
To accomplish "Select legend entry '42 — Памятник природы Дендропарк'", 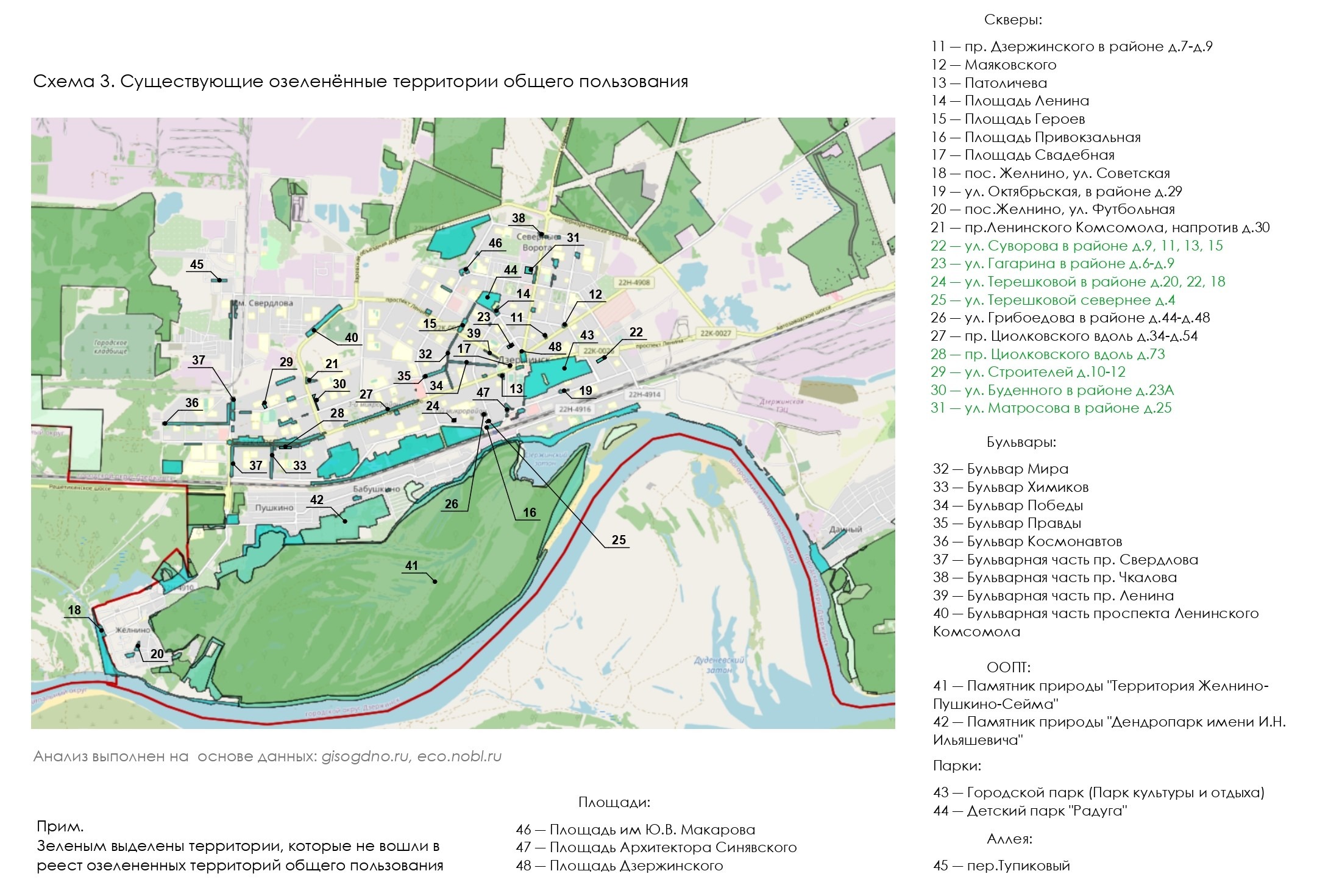I will (x=1110, y=731).
